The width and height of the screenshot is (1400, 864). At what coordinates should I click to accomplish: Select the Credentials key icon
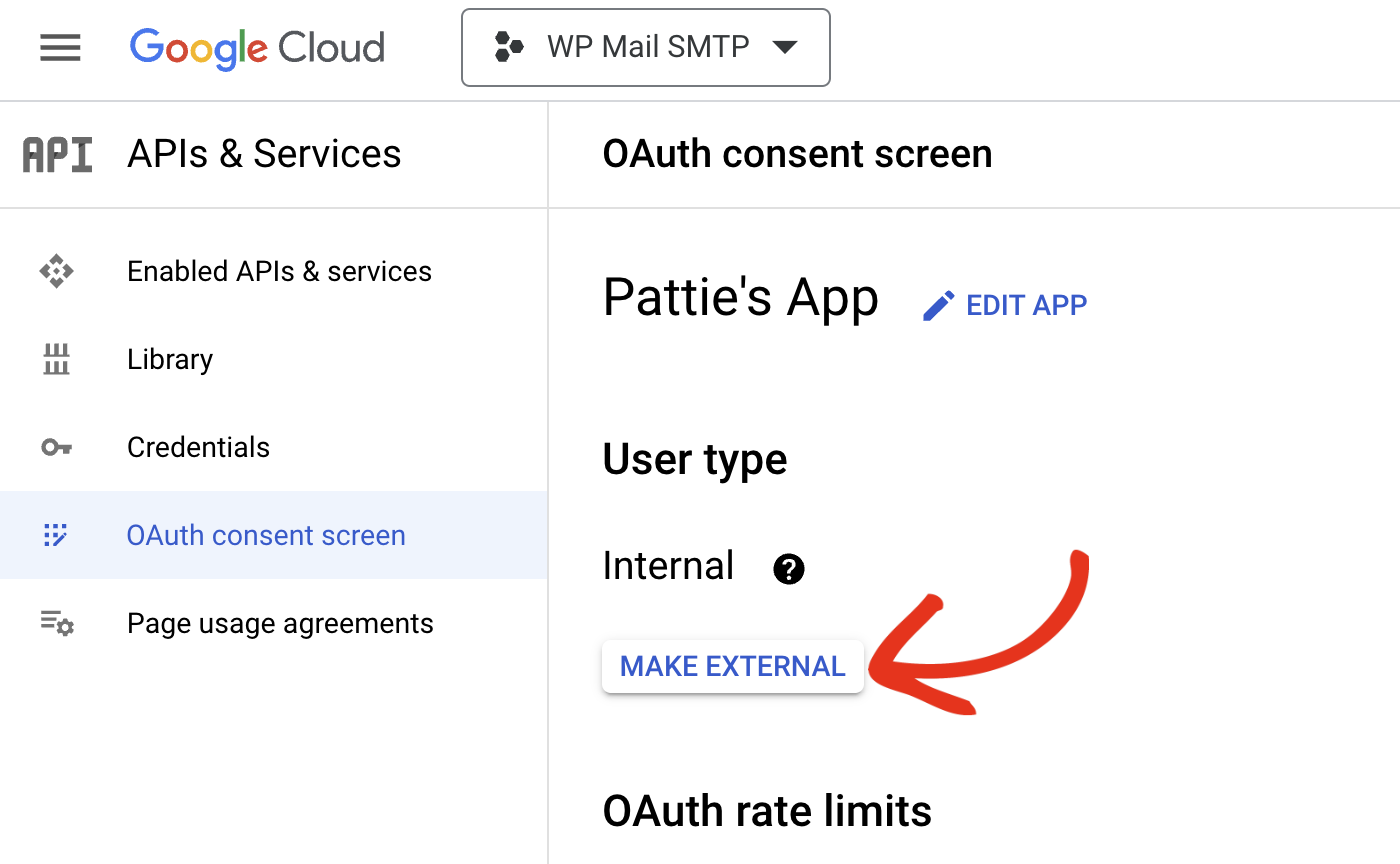[x=57, y=447]
